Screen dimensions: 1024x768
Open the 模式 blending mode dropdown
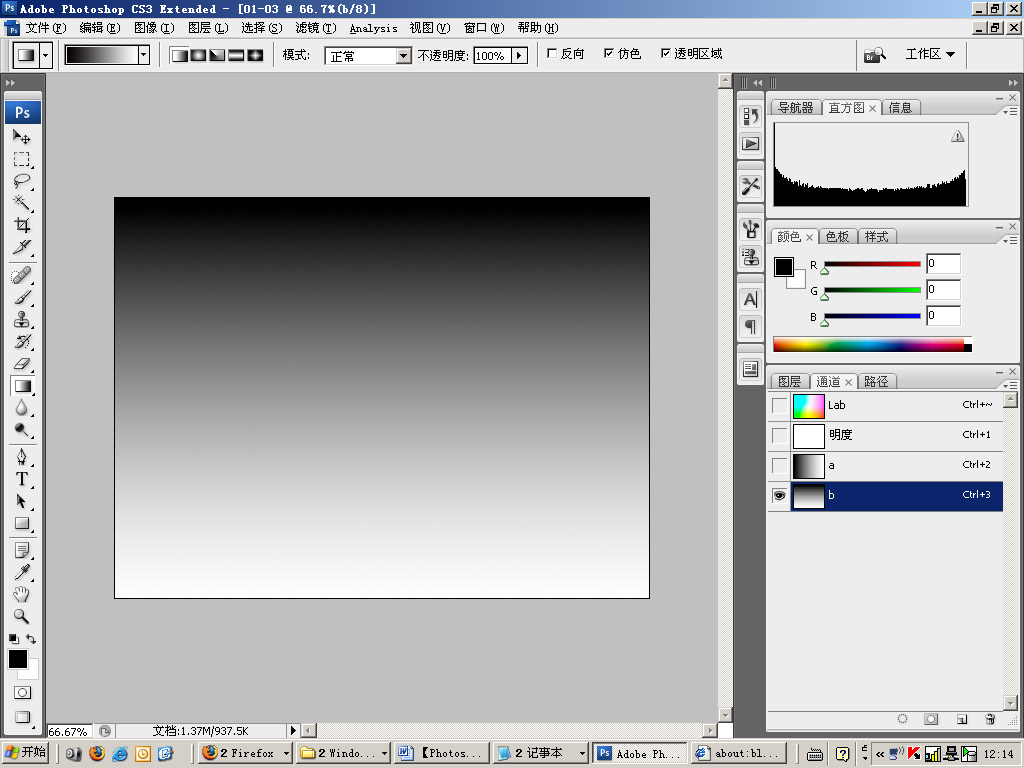pos(368,56)
